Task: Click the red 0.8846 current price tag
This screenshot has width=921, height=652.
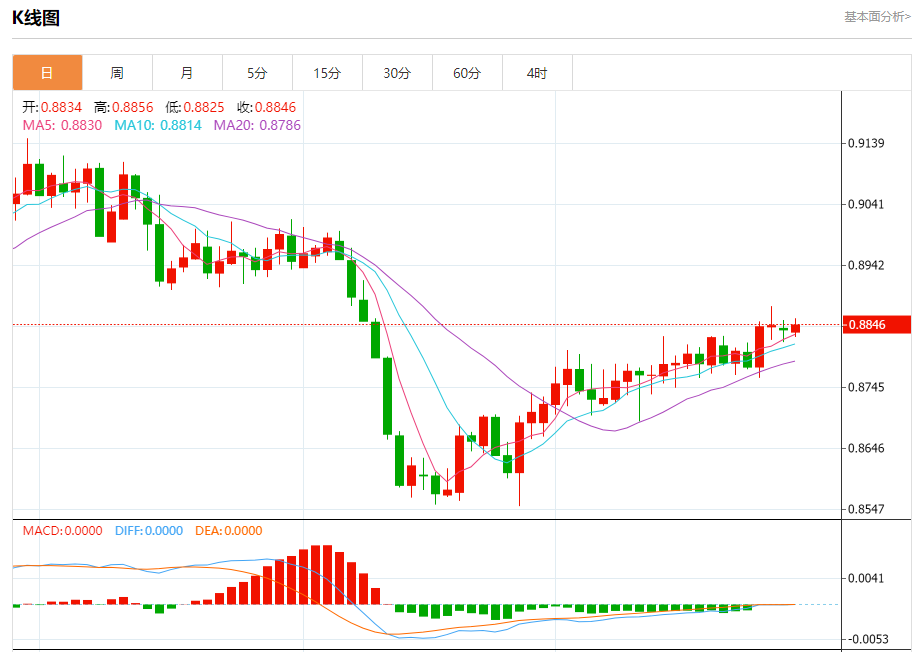Action: pos(876,324)
